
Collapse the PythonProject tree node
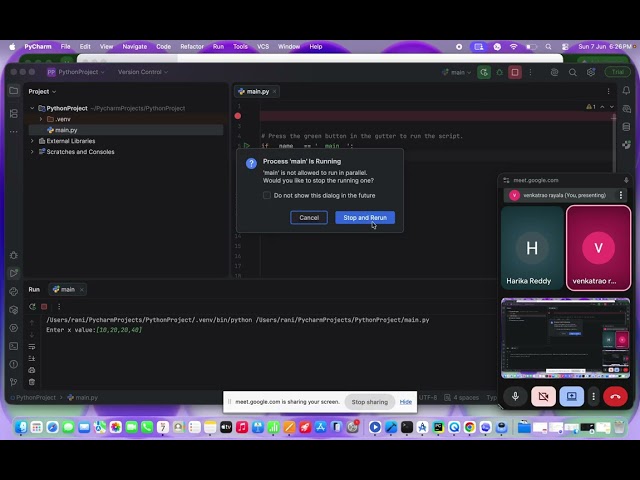[32, 108]
